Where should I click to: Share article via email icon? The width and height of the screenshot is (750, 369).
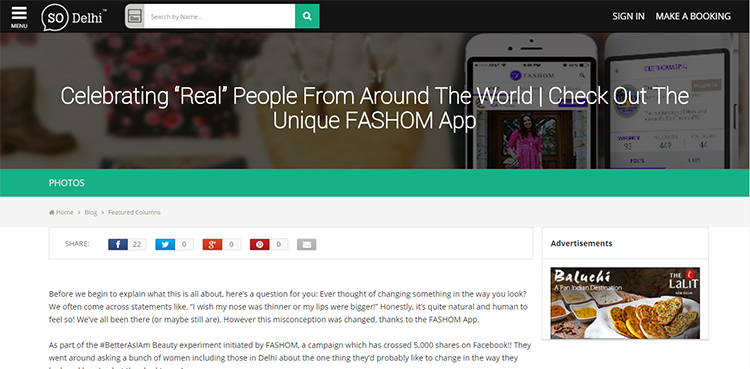307,245
